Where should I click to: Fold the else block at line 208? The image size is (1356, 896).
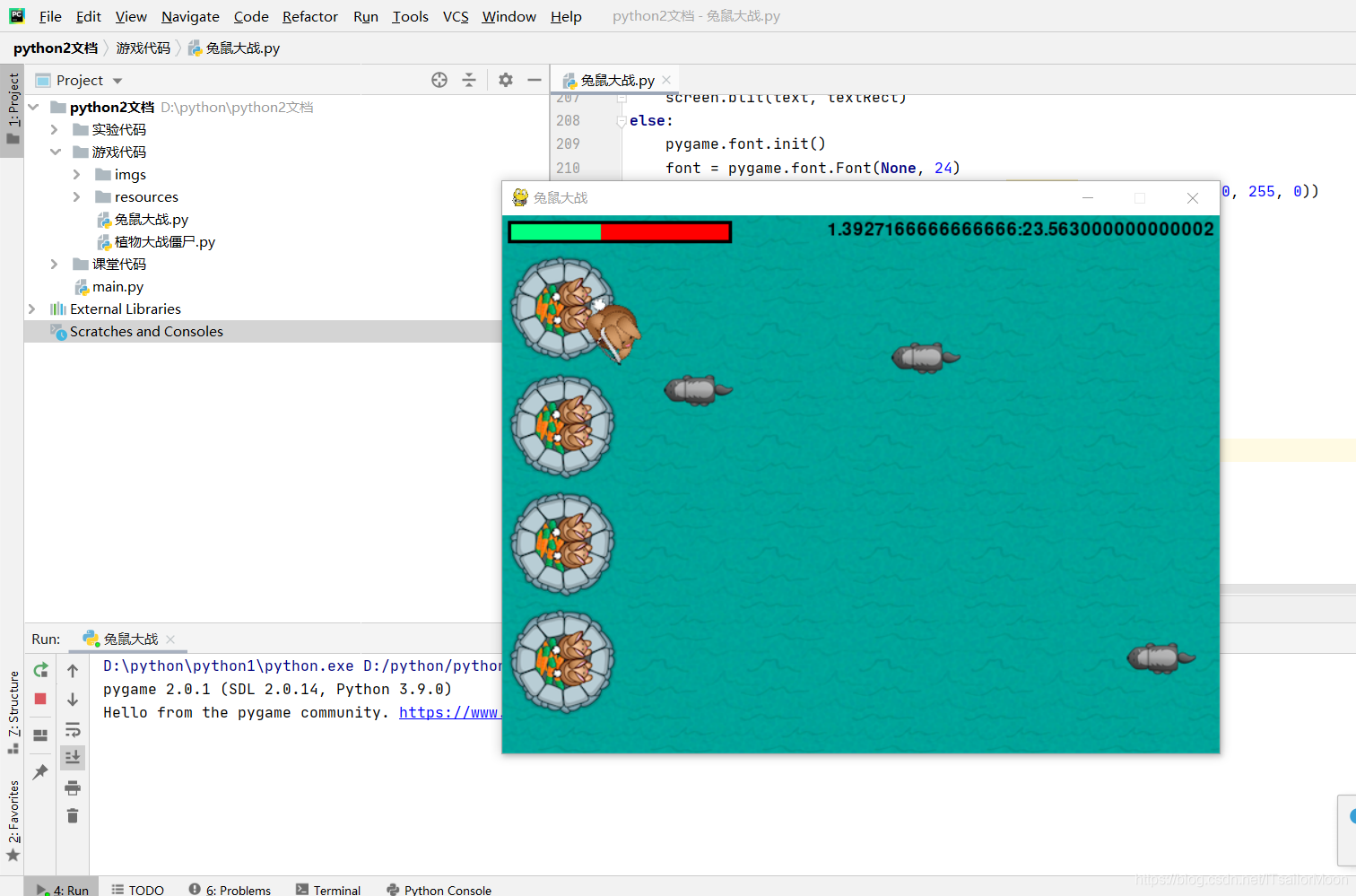coord(621,121)
